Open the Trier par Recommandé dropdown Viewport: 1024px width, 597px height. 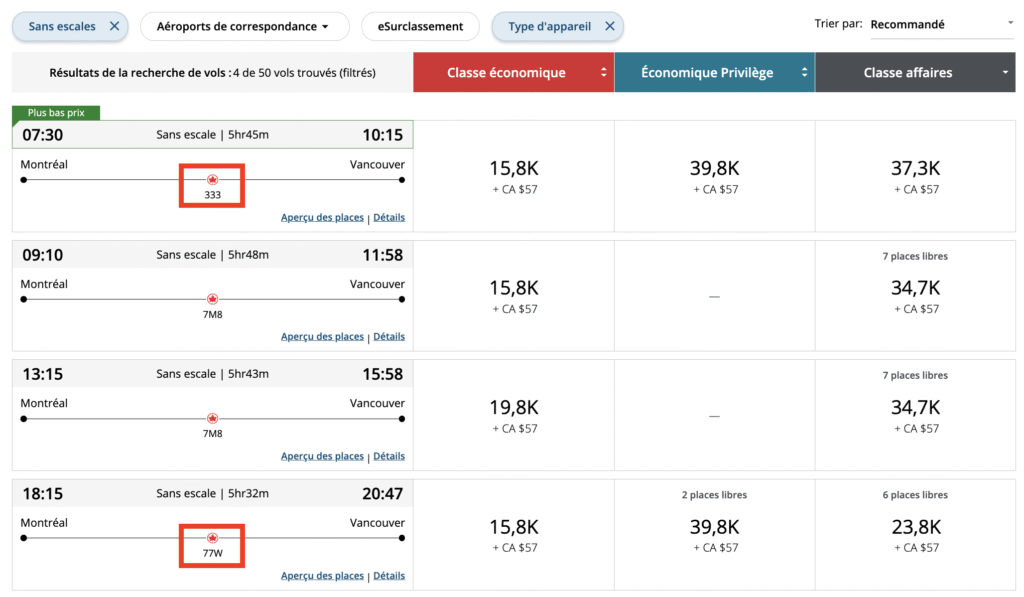click(941, 25)
